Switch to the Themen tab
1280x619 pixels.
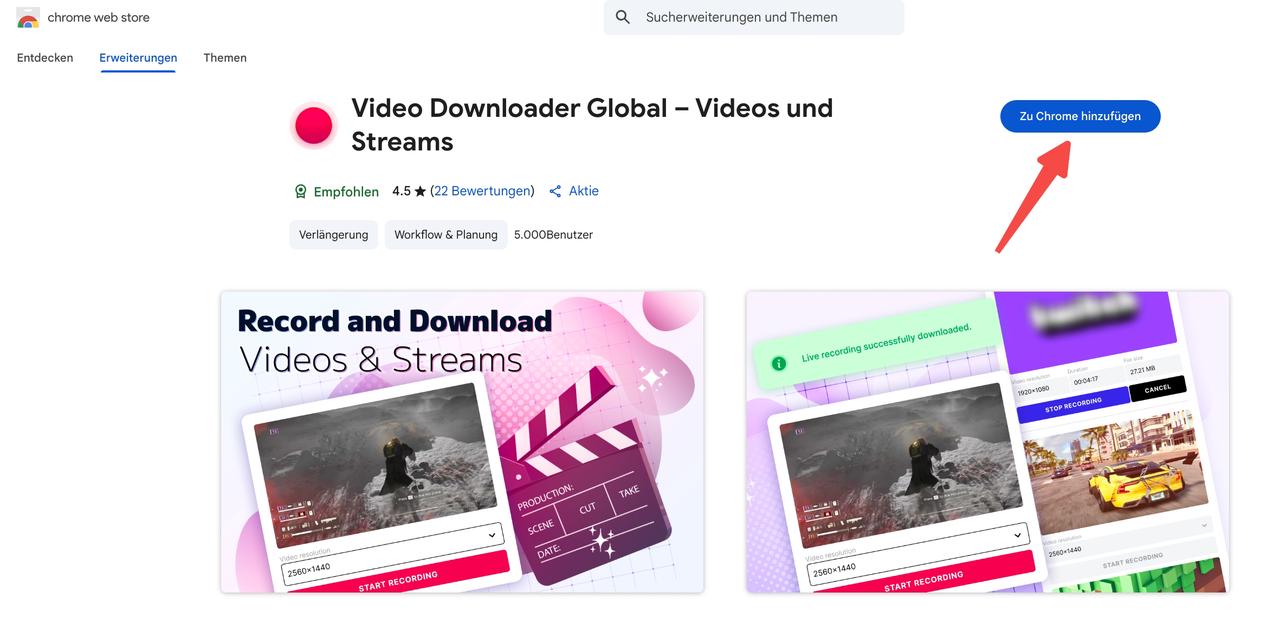[x=225, y=58]
